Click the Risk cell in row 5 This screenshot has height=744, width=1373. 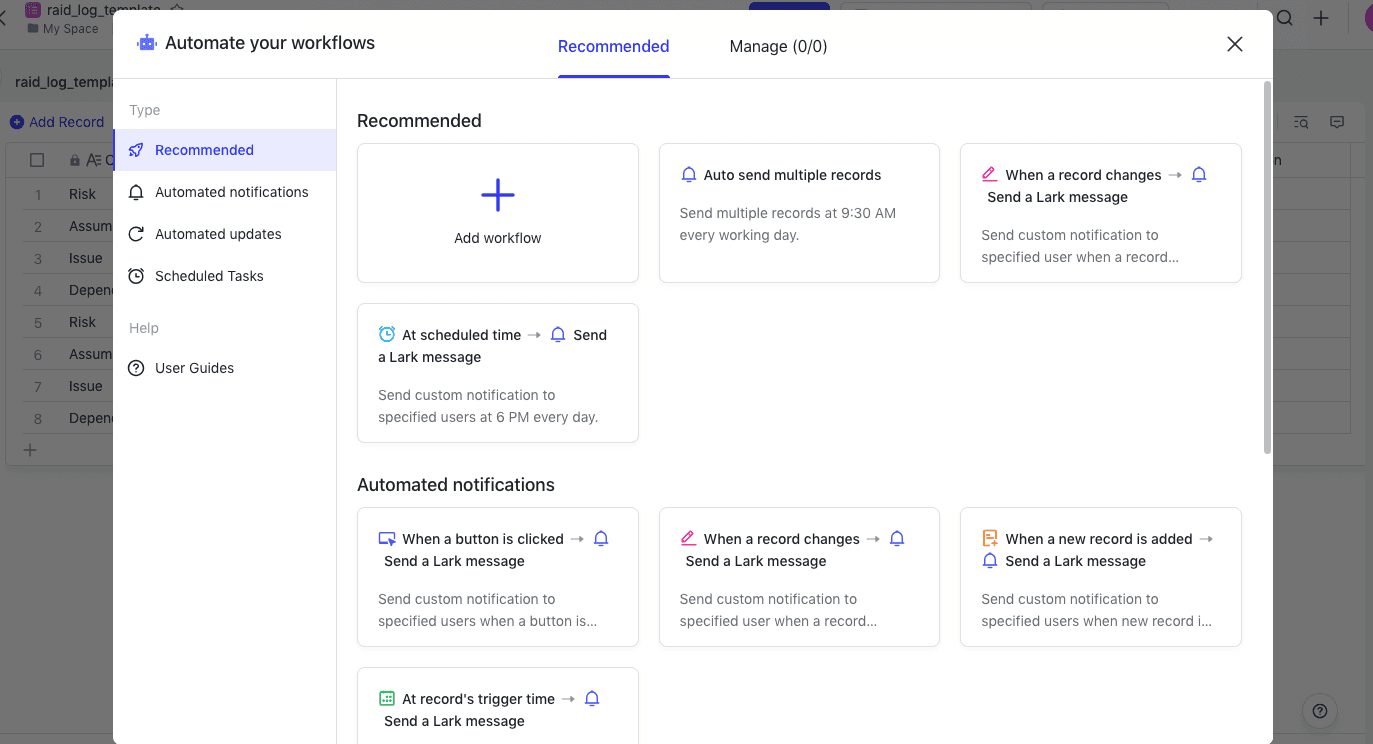85,322
